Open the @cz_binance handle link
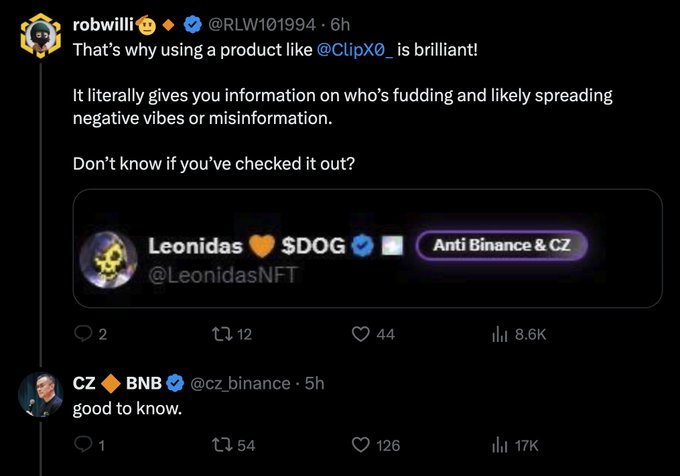Screen dimensions: 680x476 (x=240, y=383)
